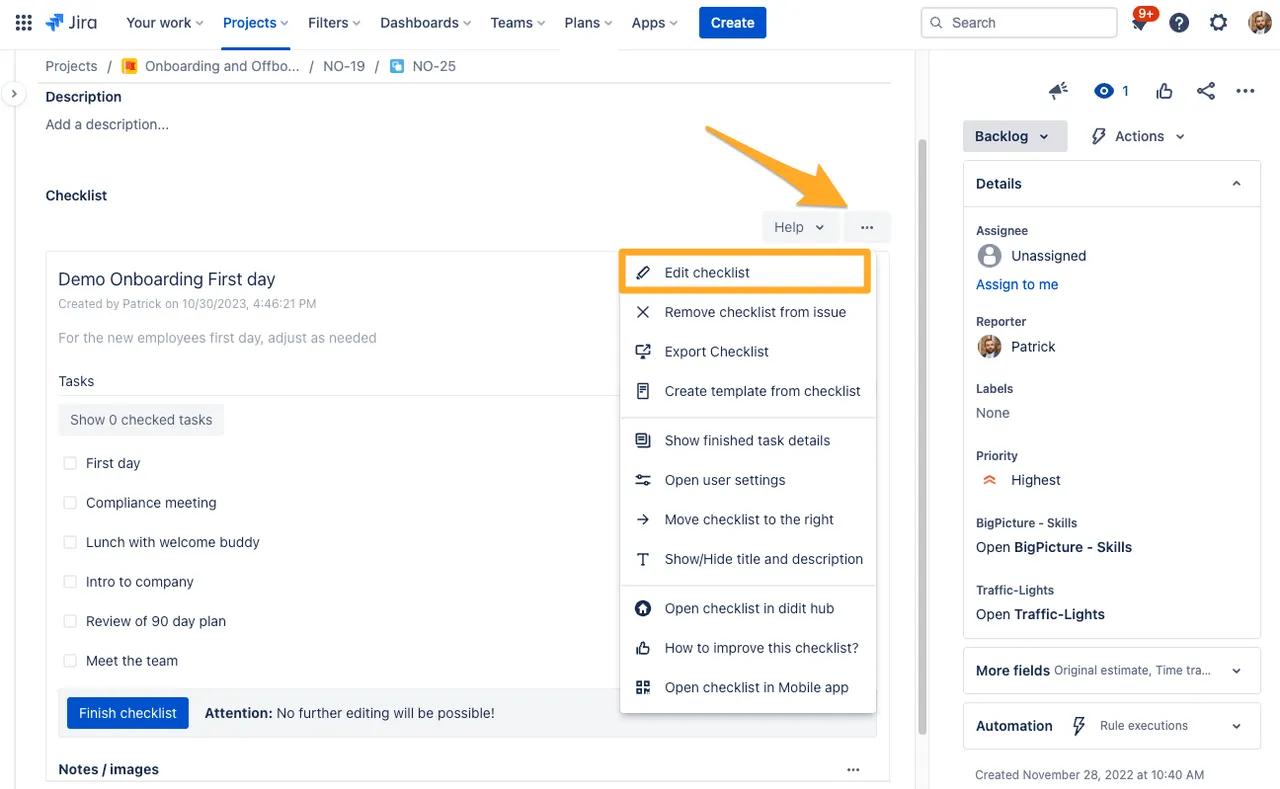Open the notifications bell icon
The image size is (1280, 789).
point(1140,22)
